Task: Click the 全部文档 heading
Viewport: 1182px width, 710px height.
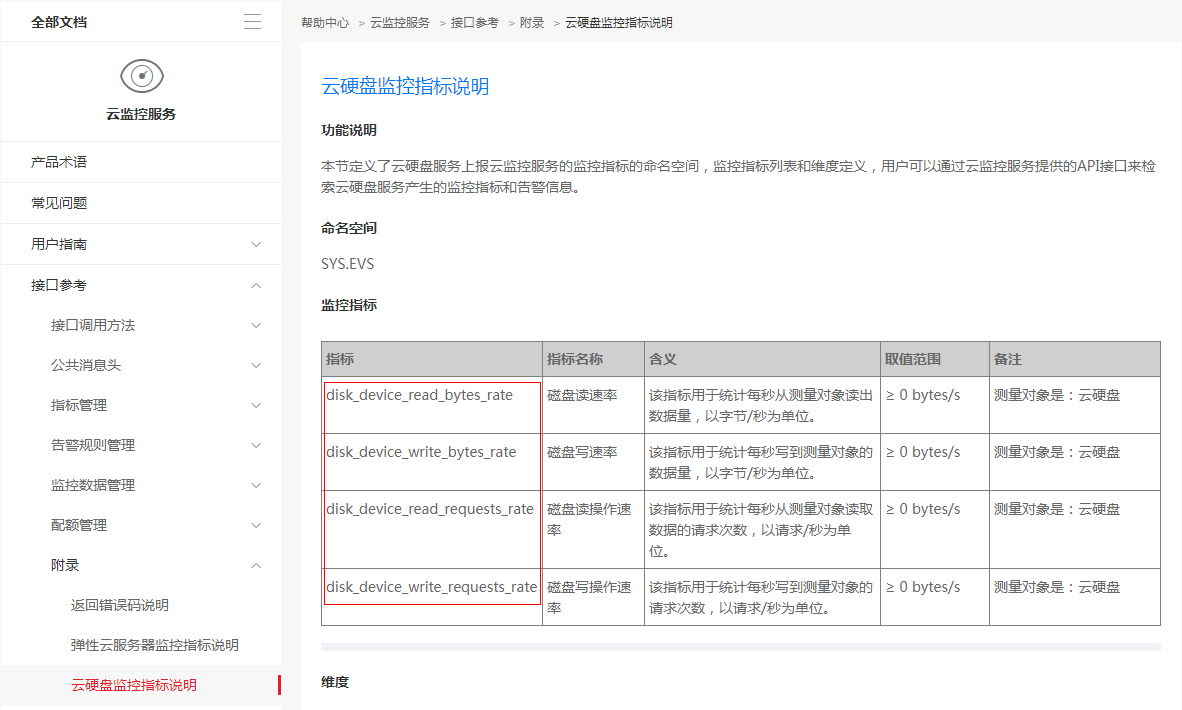Action: (59, 22)
